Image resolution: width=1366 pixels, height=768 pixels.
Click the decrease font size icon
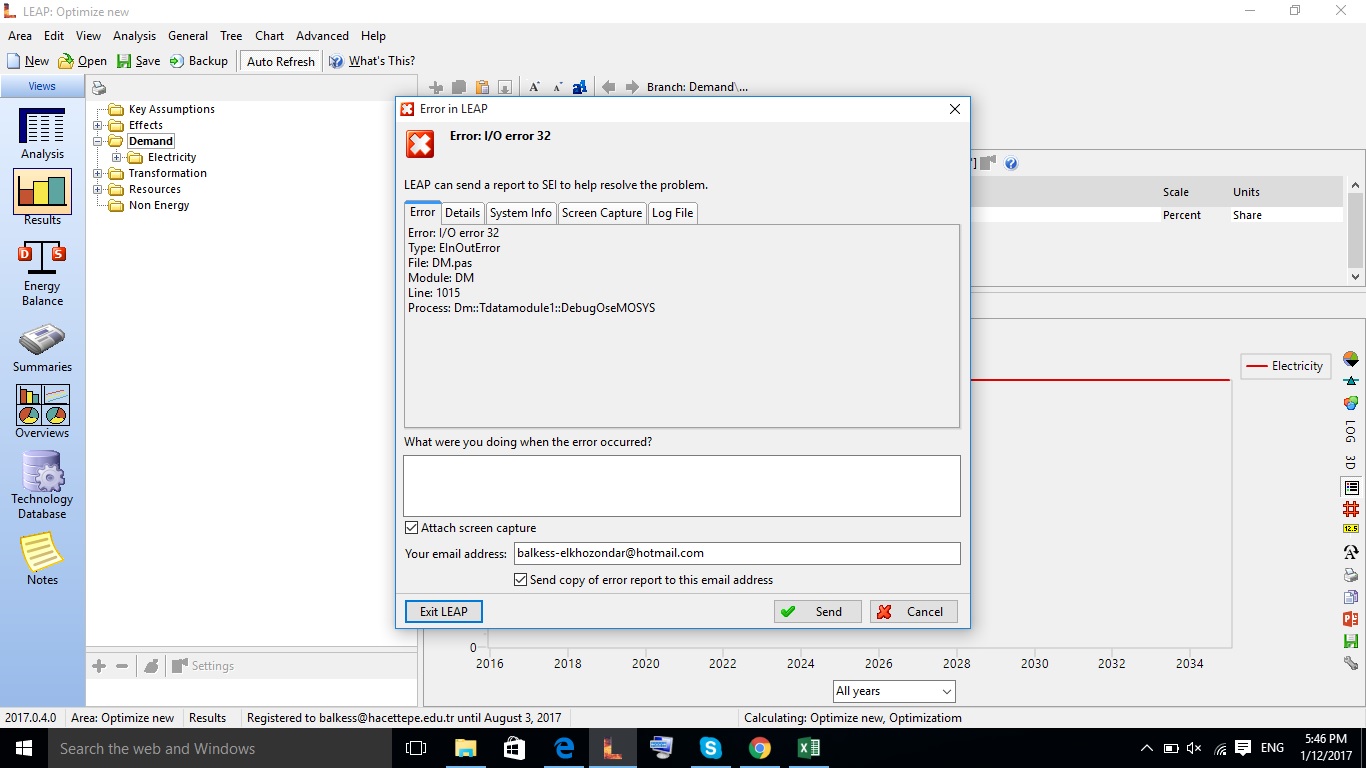click(x=557, y=87)
